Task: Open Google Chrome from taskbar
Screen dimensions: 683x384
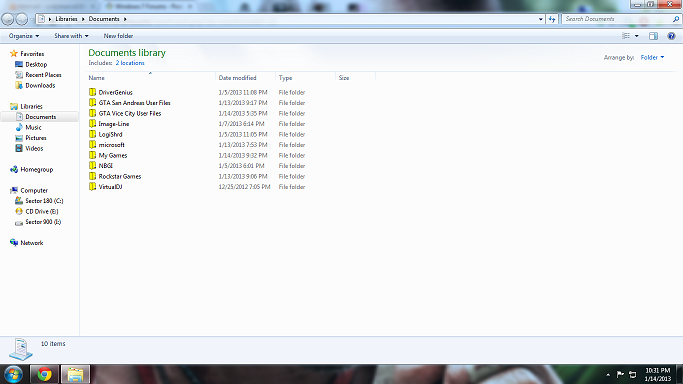Action: pyautogui.click(x=44, y=374)
